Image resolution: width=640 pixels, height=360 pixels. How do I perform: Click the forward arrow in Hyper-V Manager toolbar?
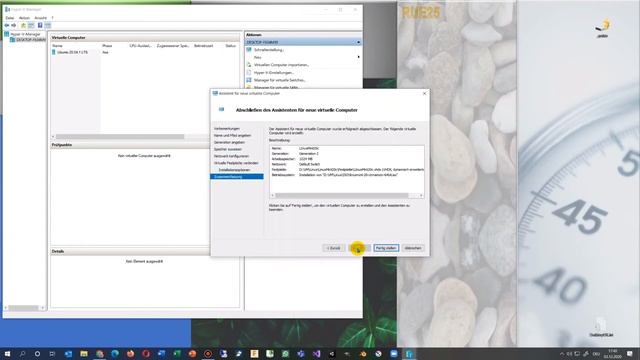click(x=13, y=25)
